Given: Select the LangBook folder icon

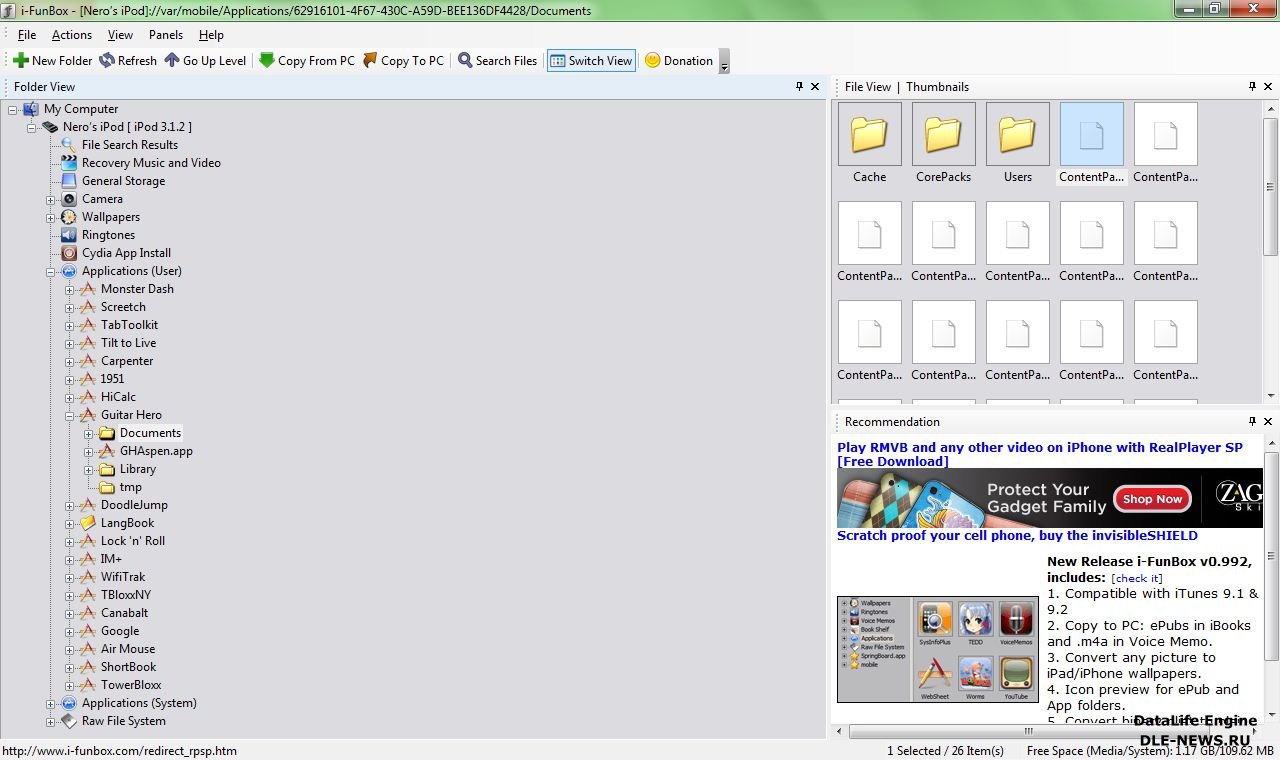Looking at the screenshot, I should (88, 523).
